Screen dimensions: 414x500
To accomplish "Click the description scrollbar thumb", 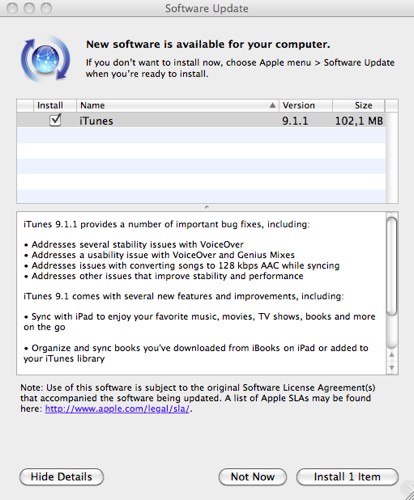I will coord(392,266).
